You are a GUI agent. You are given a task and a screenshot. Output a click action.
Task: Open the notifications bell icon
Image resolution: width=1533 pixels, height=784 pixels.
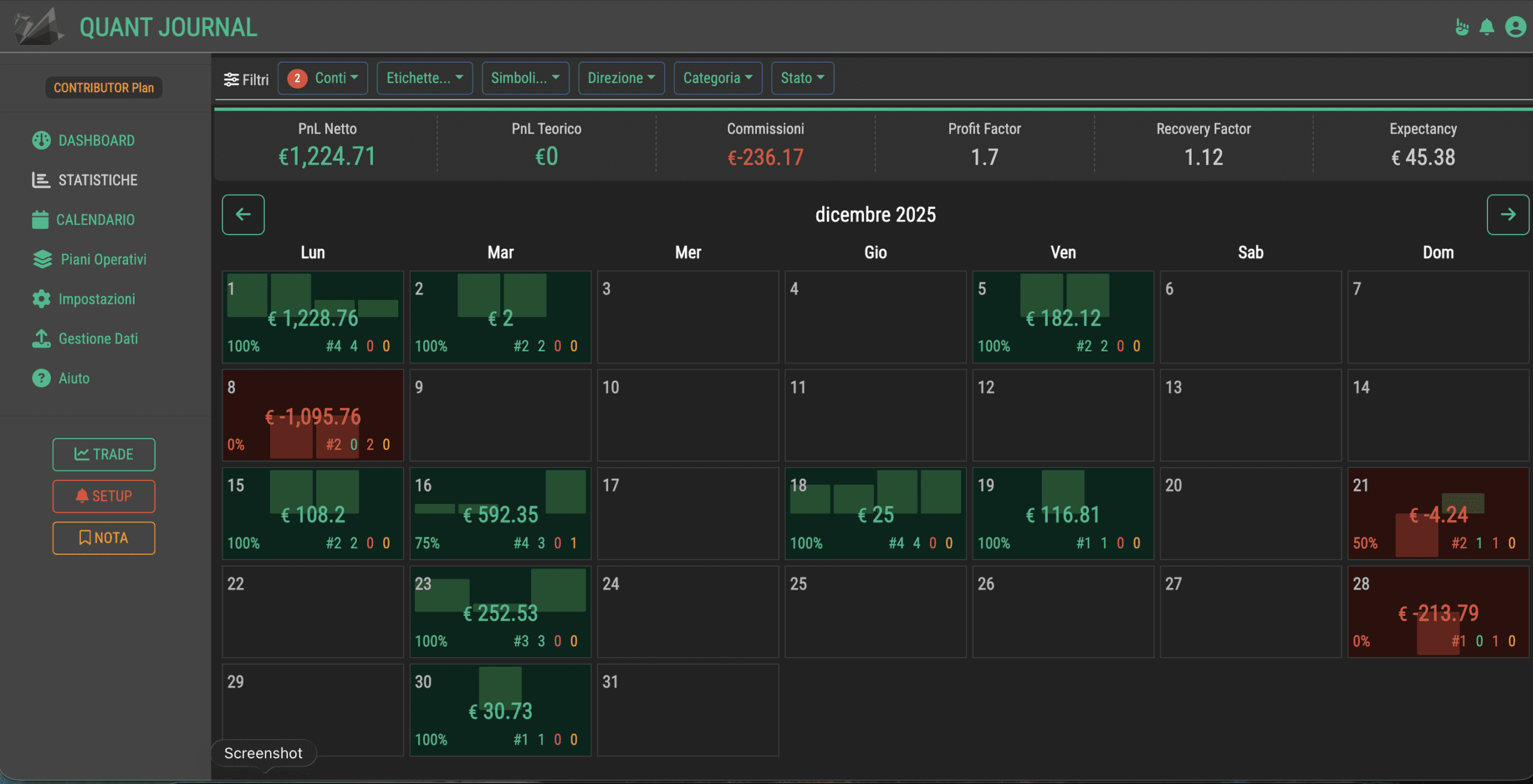pos(1486,27)
